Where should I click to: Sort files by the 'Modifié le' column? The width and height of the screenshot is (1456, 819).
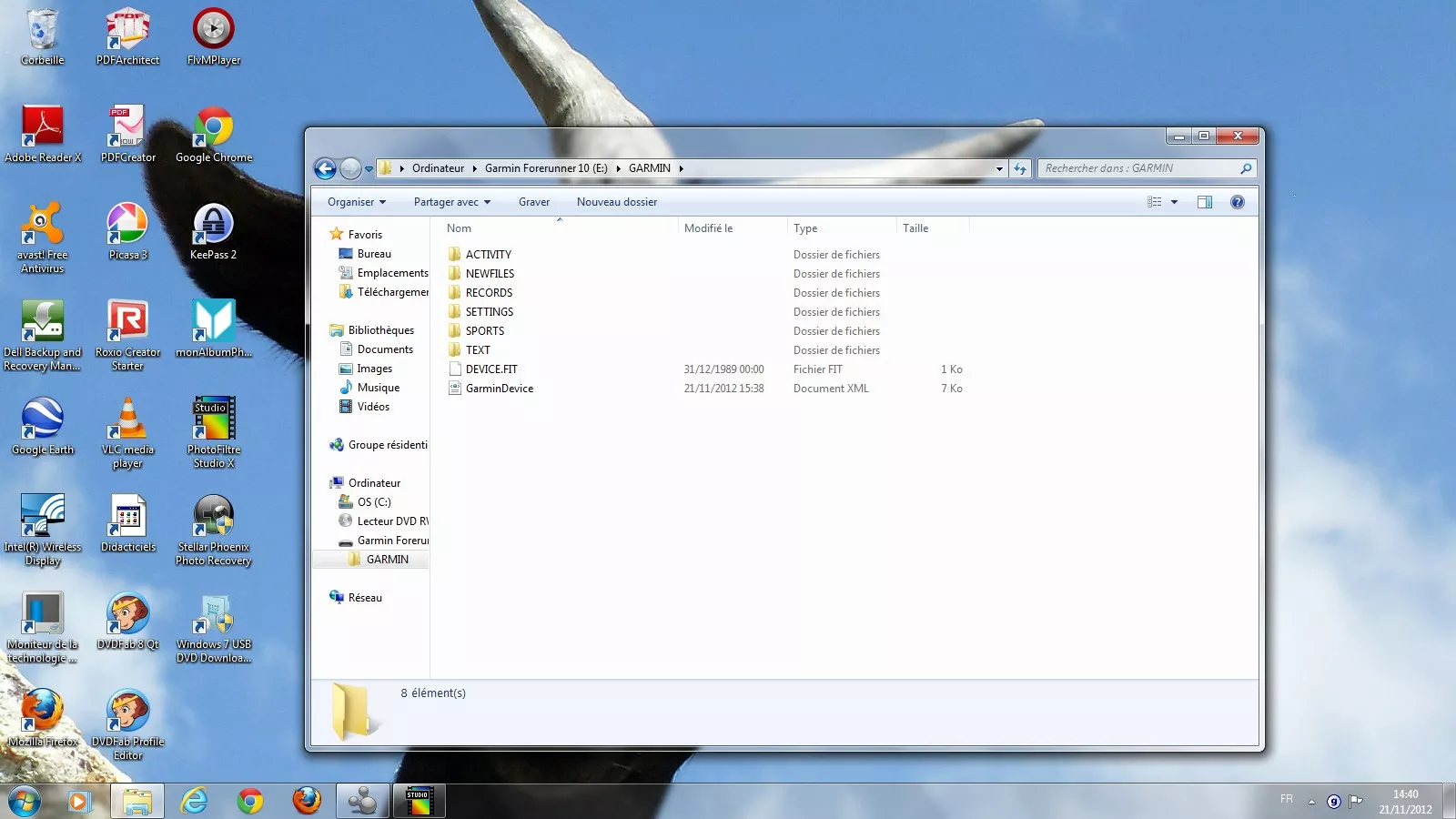pos(733,228)
